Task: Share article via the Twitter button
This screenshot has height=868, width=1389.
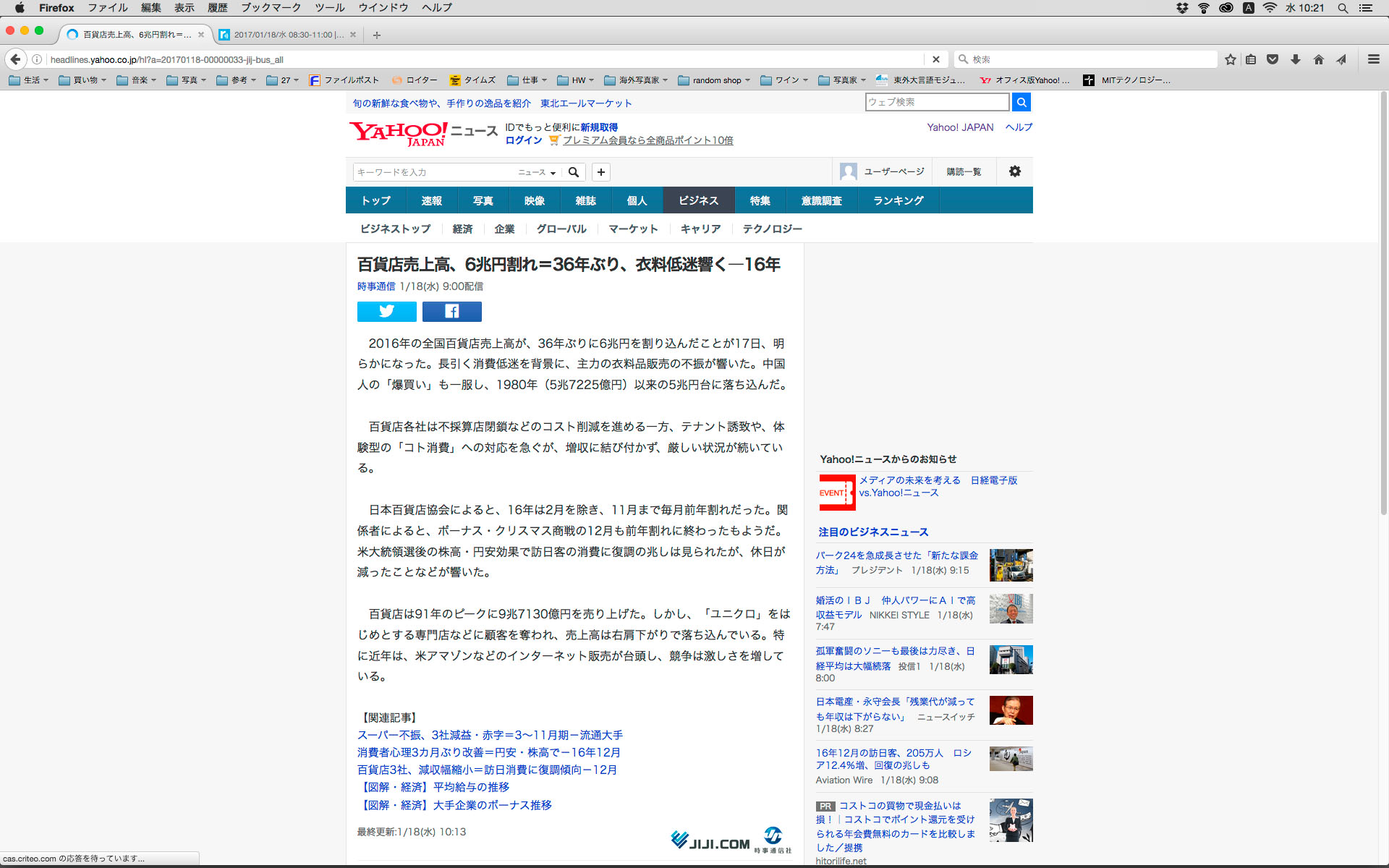Action: [x=386, y=311]
